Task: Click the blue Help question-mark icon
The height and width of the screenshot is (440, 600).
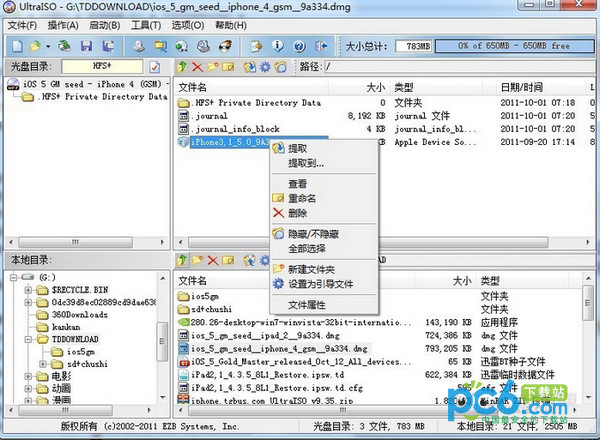Action: 299,46
